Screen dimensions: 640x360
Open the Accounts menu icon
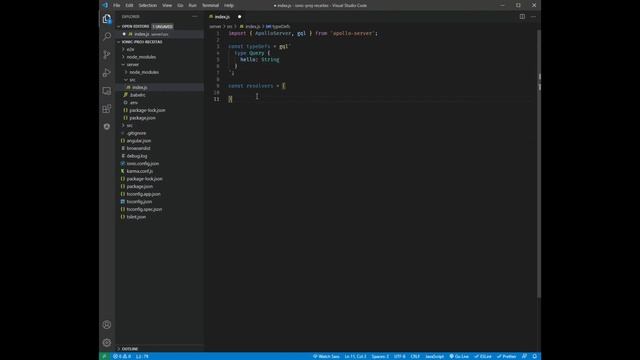(107, 325)
